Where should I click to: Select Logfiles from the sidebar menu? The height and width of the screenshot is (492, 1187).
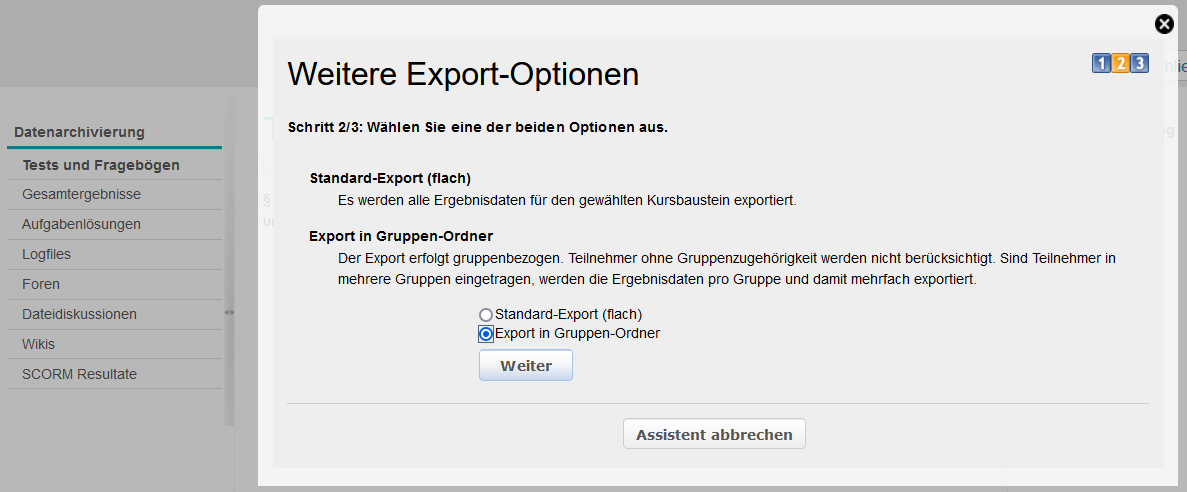(46, 254)
